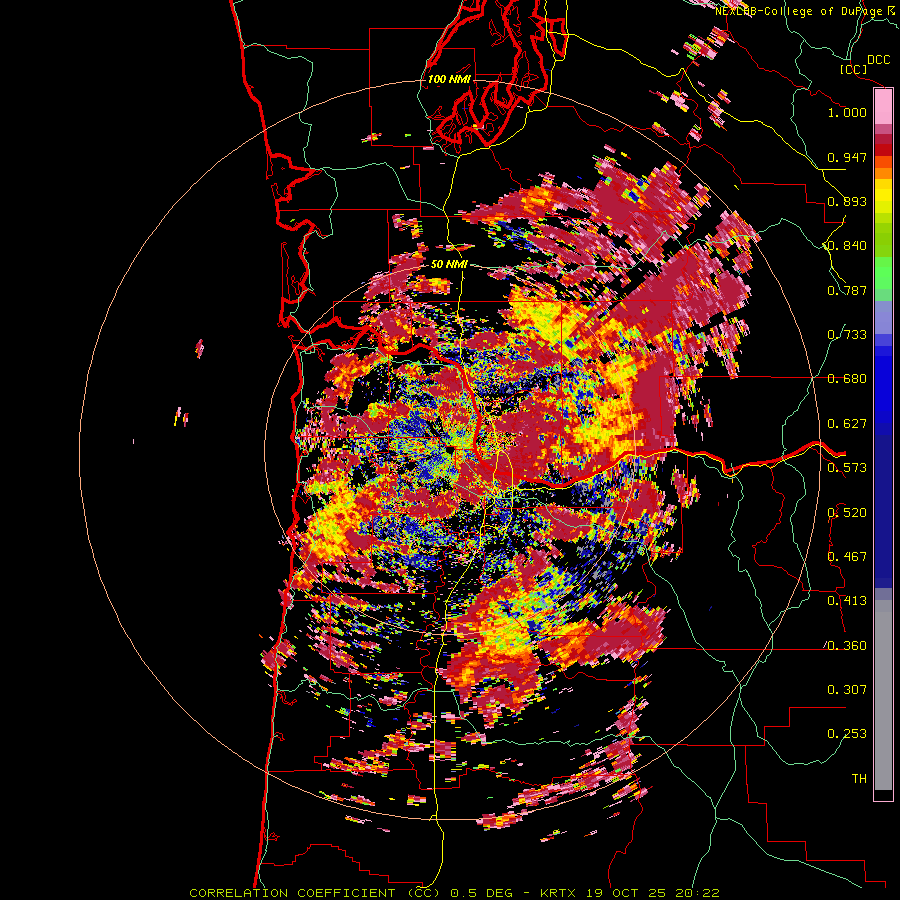The width and height of the screenshot is (900, 900).
Task: Click the 0.573 legend value
Action: [x=847, y=468]
